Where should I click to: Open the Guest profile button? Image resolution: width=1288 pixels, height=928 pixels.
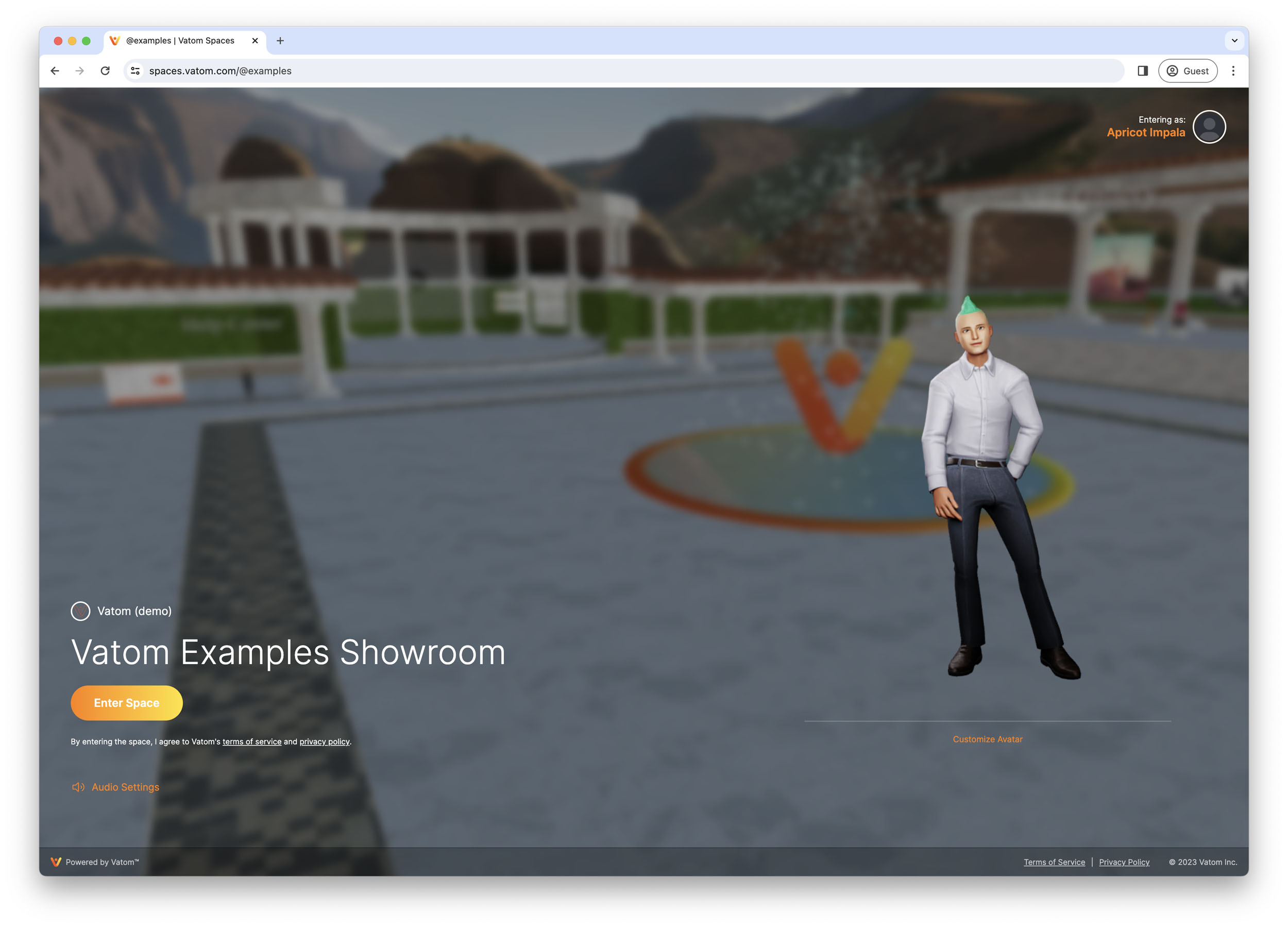[1188, 71]
